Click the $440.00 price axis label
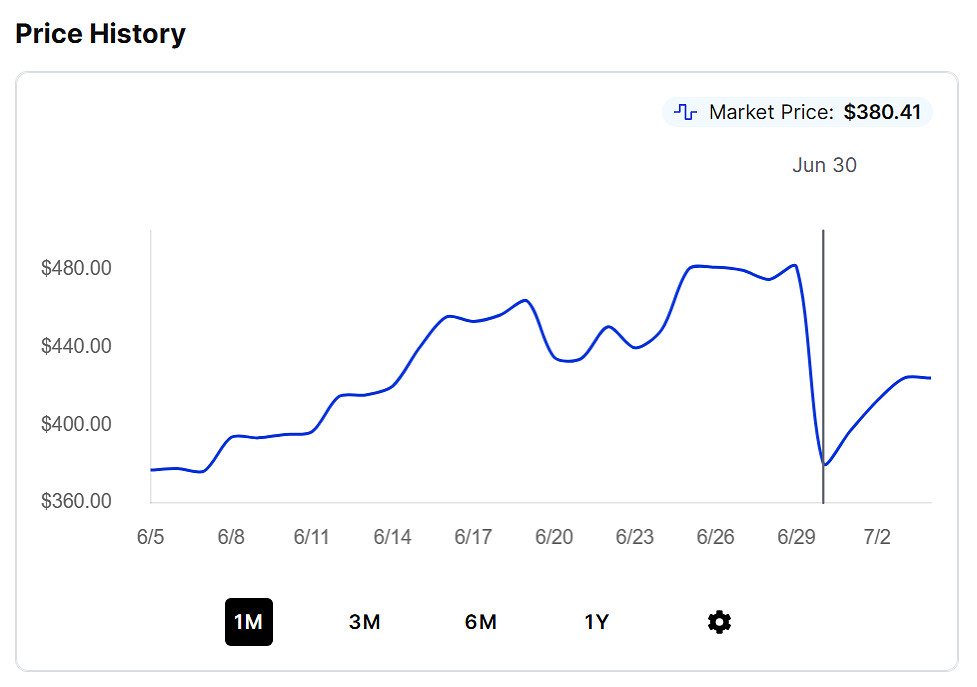This screenshot has height=687, width=977. point(76,346)
